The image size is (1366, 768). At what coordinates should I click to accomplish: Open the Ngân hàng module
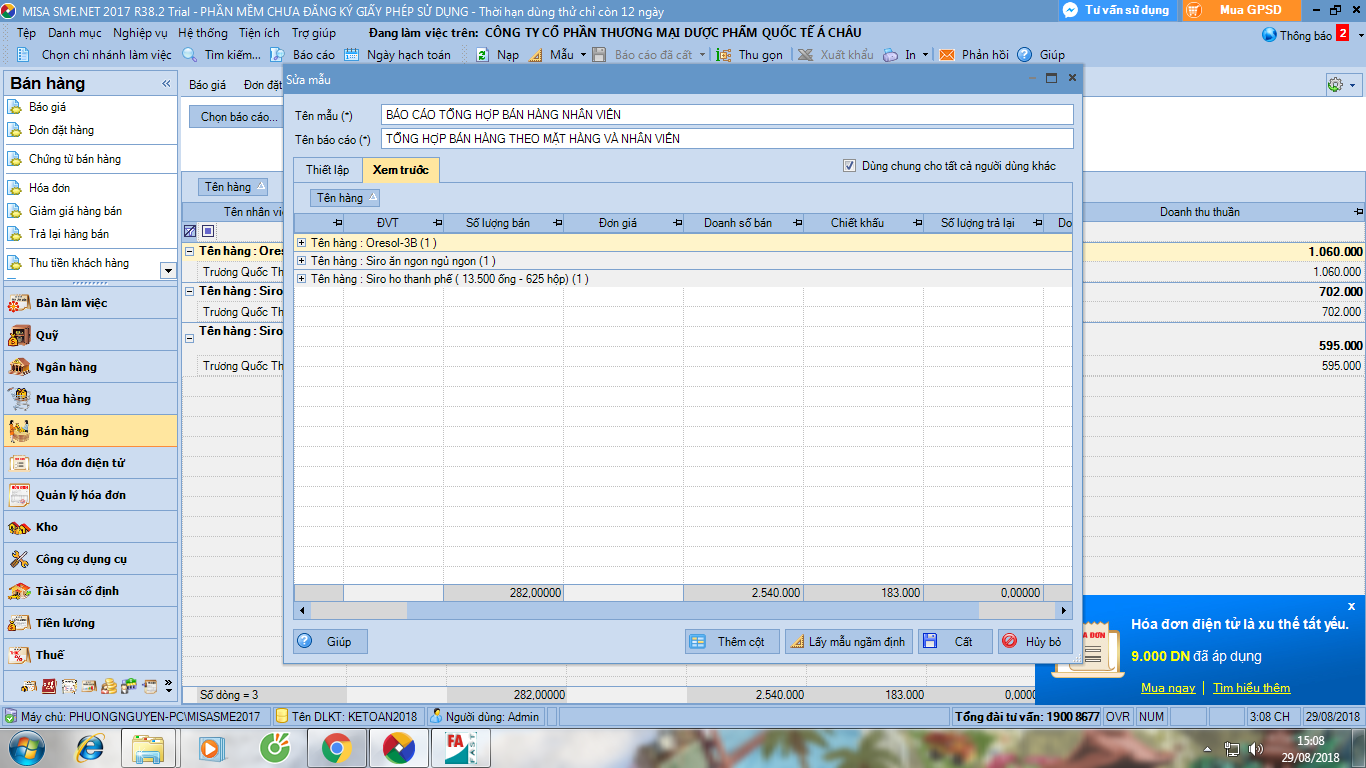pyautogui.click(x=90, y=367)
